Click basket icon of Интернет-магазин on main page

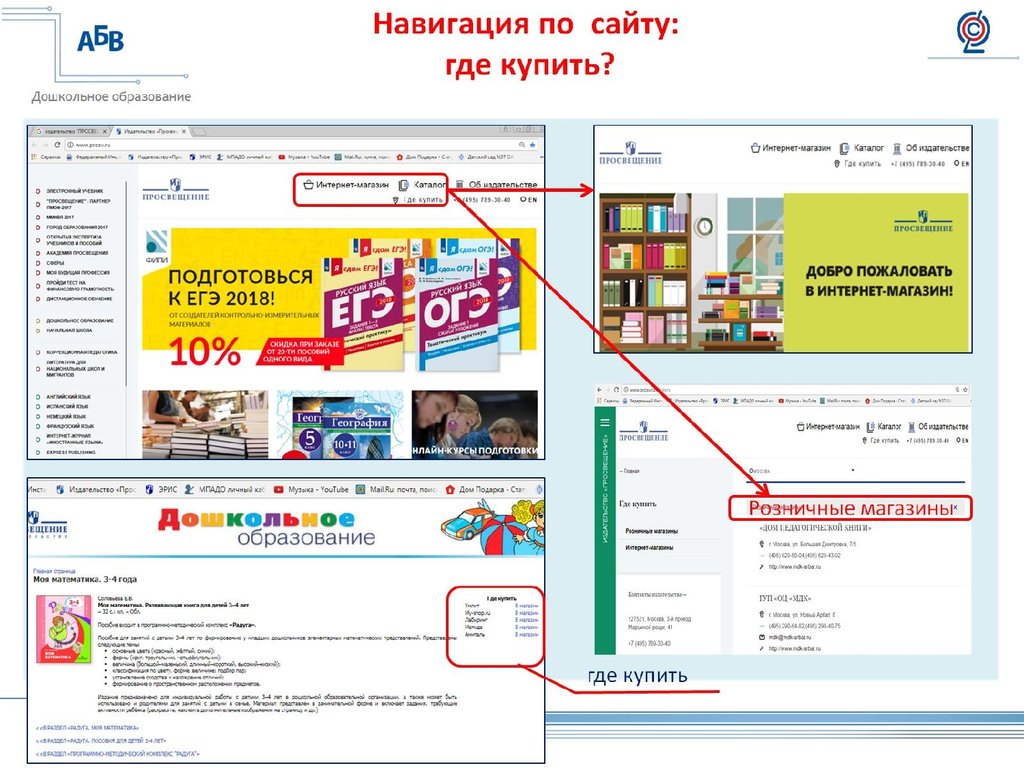tap(308, 185)
